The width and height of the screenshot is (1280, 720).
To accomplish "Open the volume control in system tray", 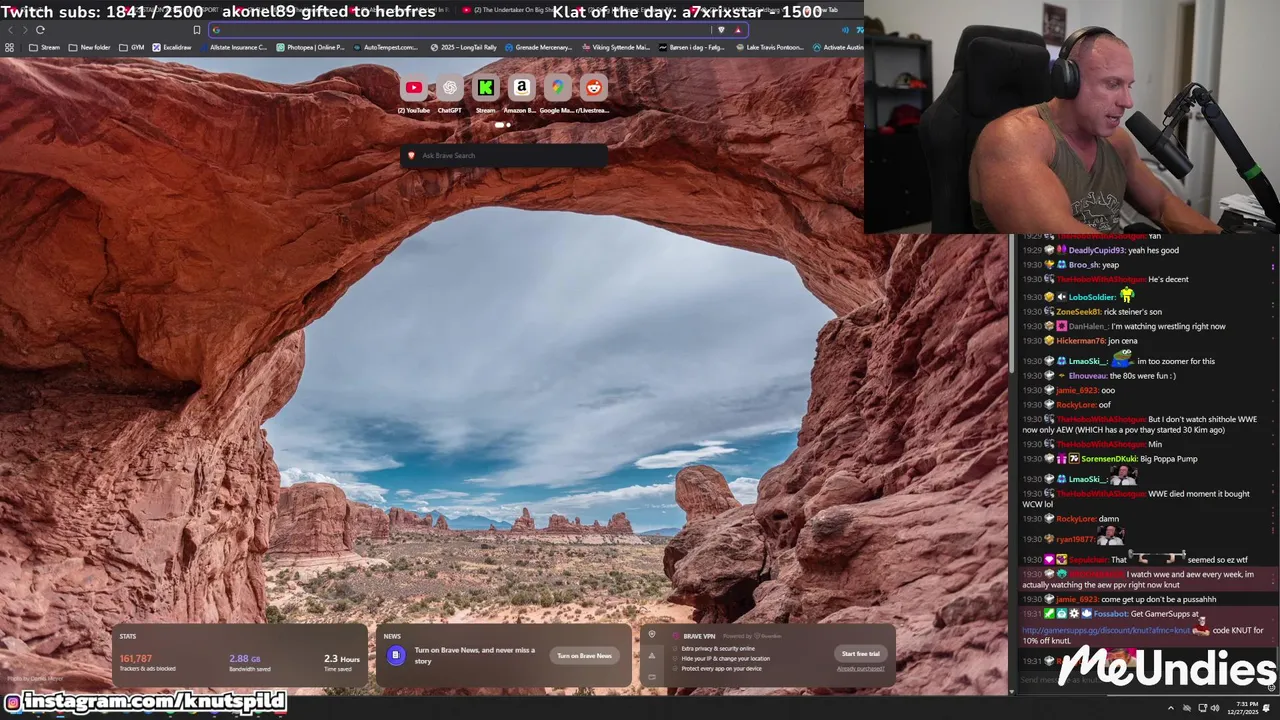I will pyautogui.click(x=1215, y=708).
